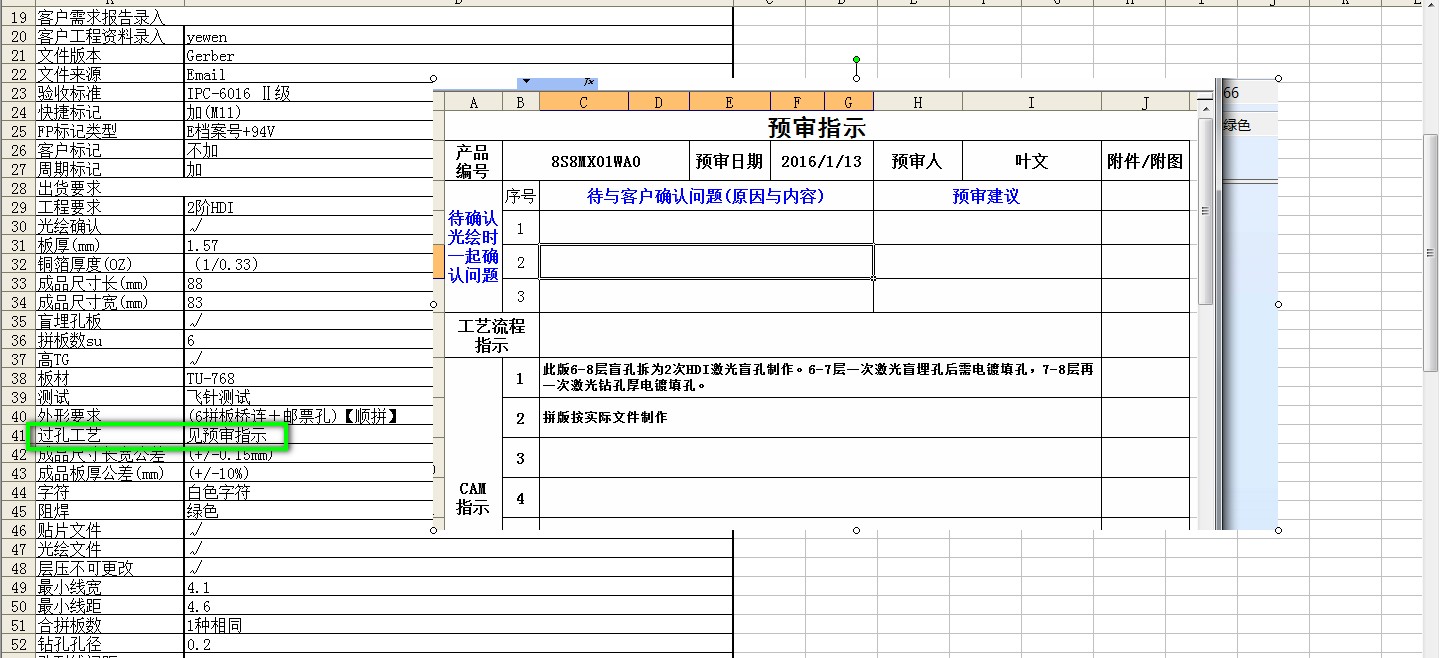Click the 白色字符 value cell
This screenshot has height=658, width=1440.
click(310, 492)
